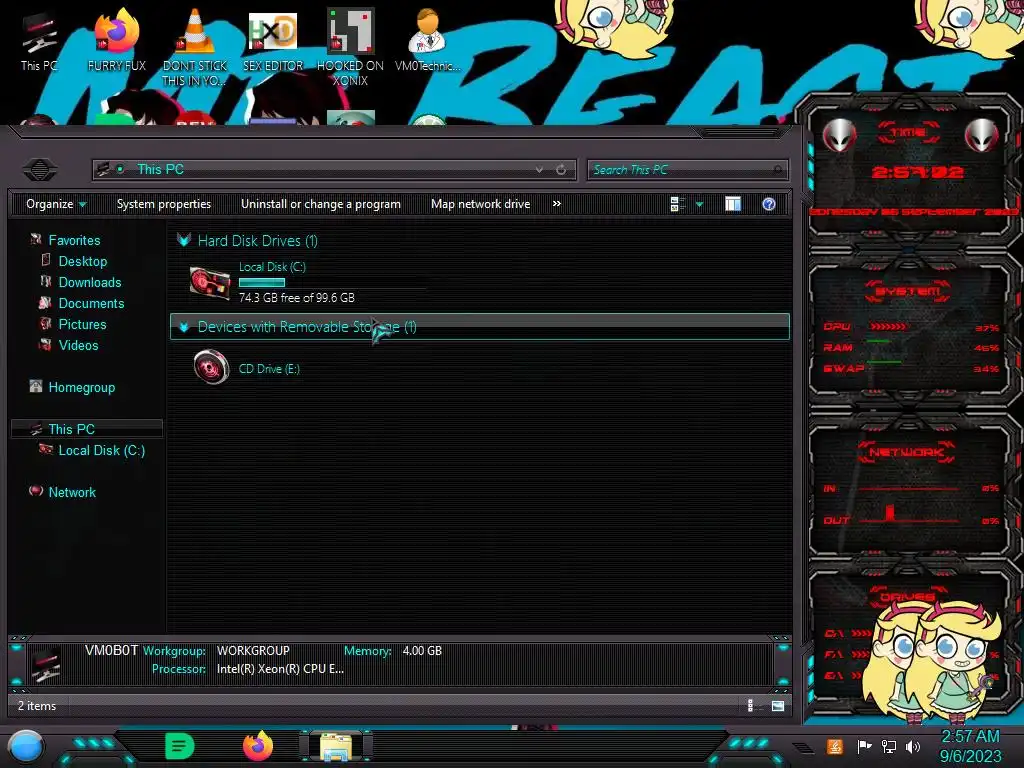Open the green chat app on taskbar
The image size is (1024, 768).
coord(179,746)
